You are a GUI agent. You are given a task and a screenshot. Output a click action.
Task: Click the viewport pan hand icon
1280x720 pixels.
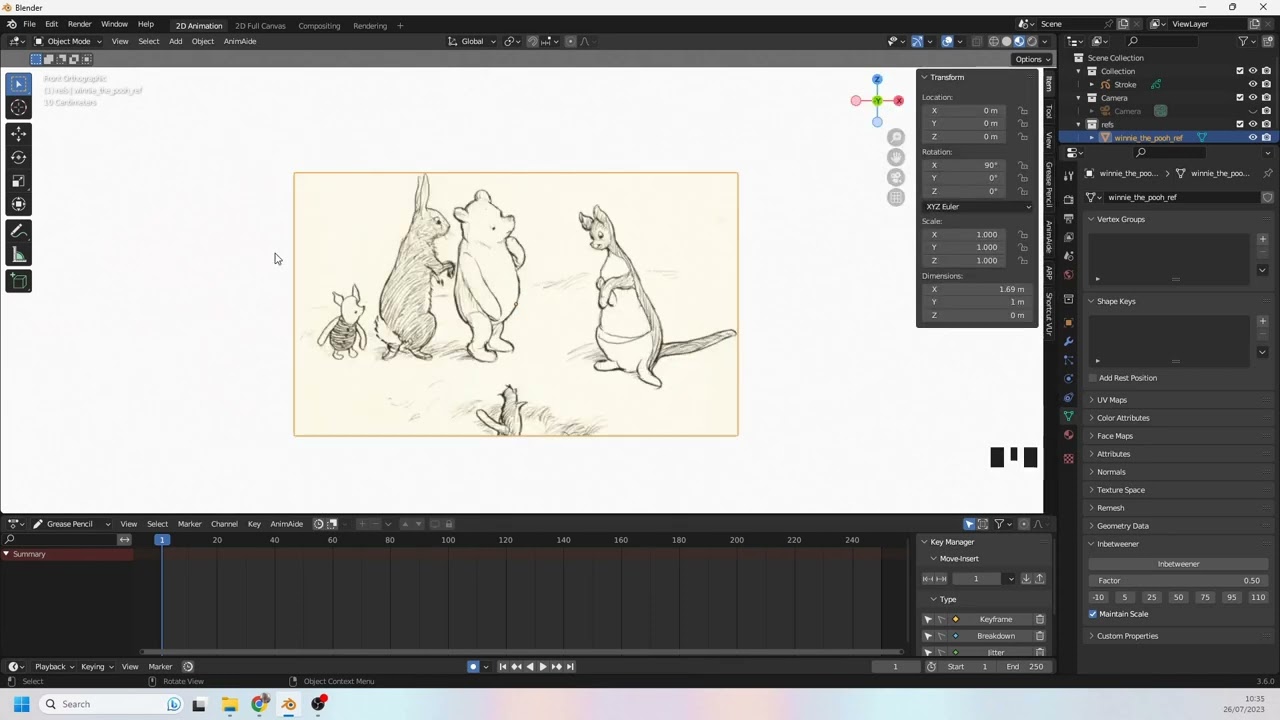coord(896,157)
